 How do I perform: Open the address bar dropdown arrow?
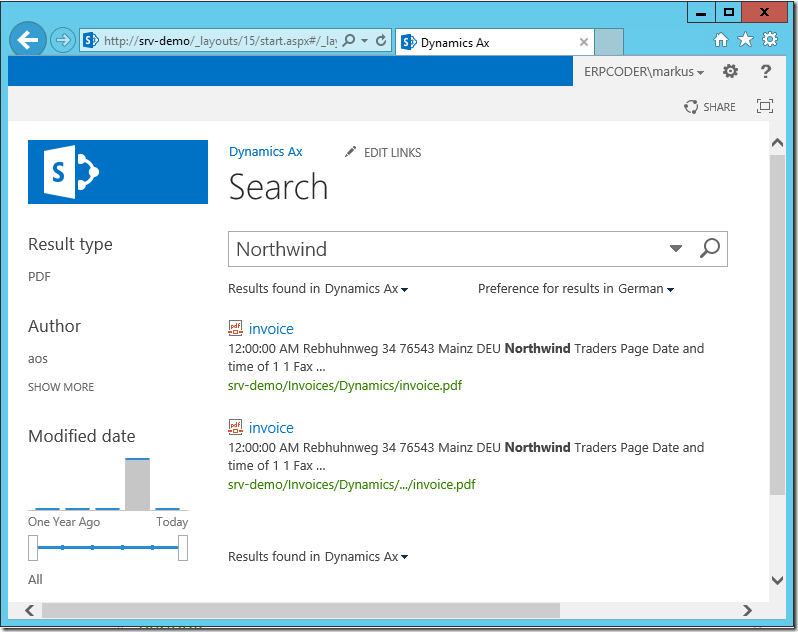pyautogui.click(x=364, y=40)
